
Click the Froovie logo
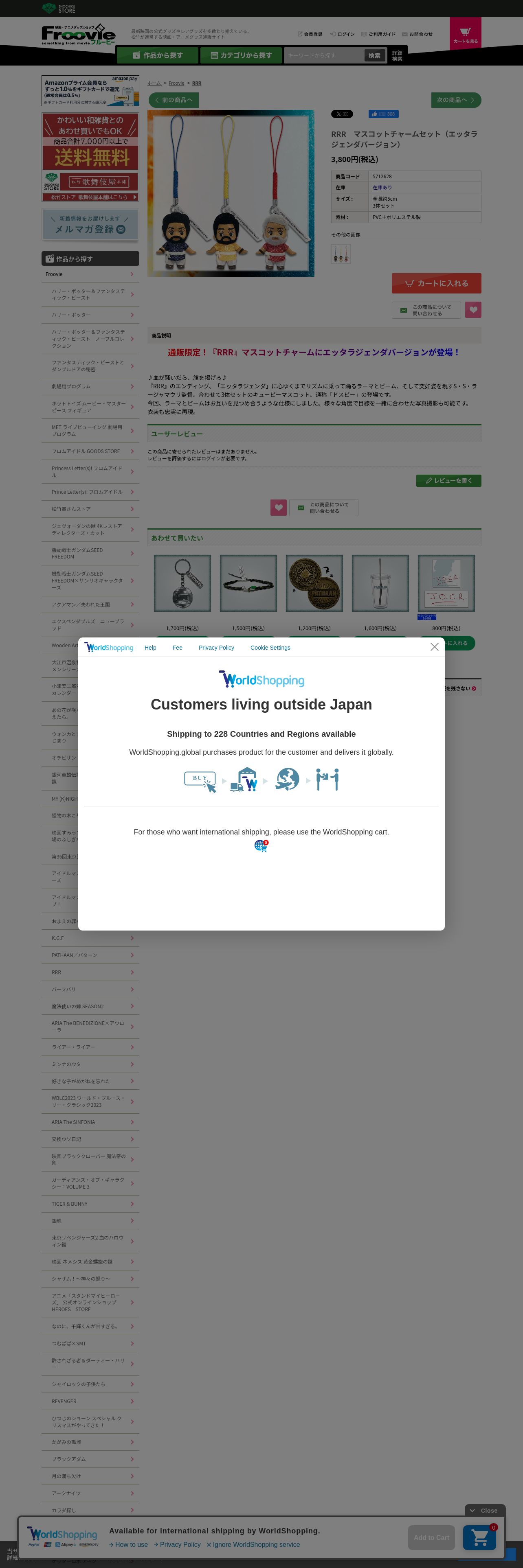pyautogui.click(x=79, y=35)
